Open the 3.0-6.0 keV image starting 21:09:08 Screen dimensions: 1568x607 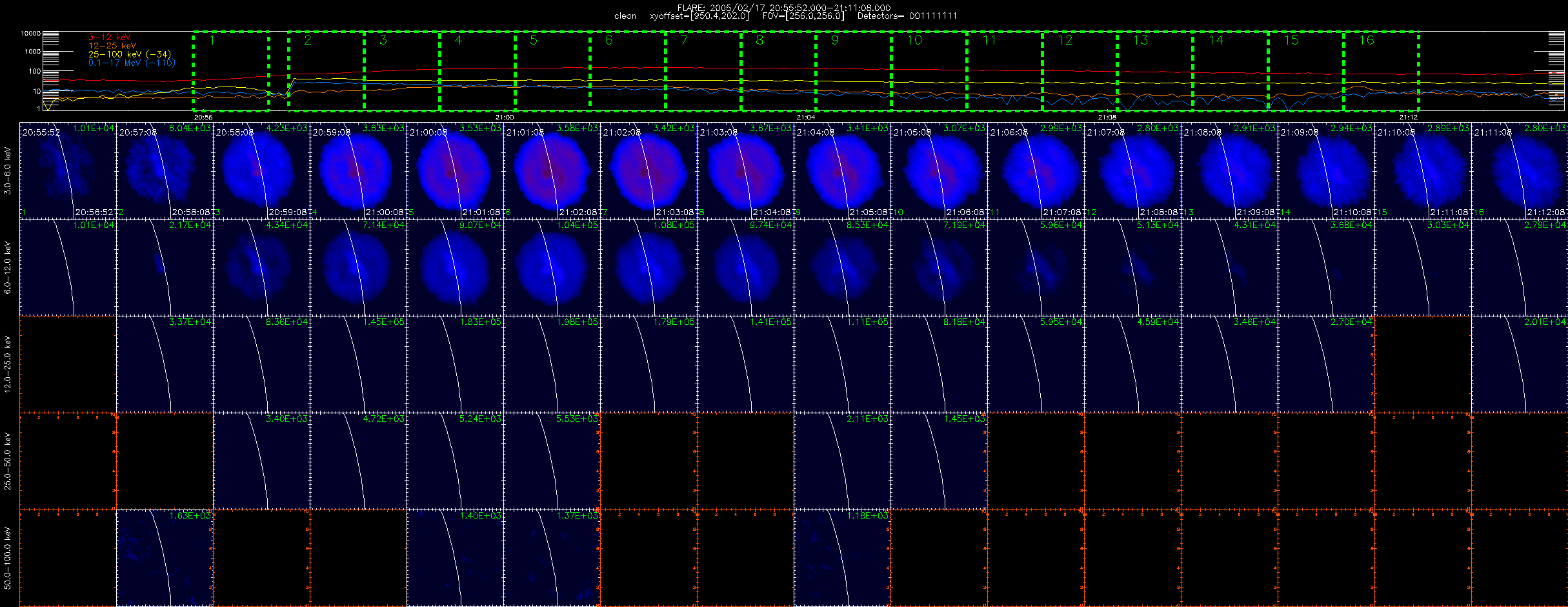point(1326,170)
